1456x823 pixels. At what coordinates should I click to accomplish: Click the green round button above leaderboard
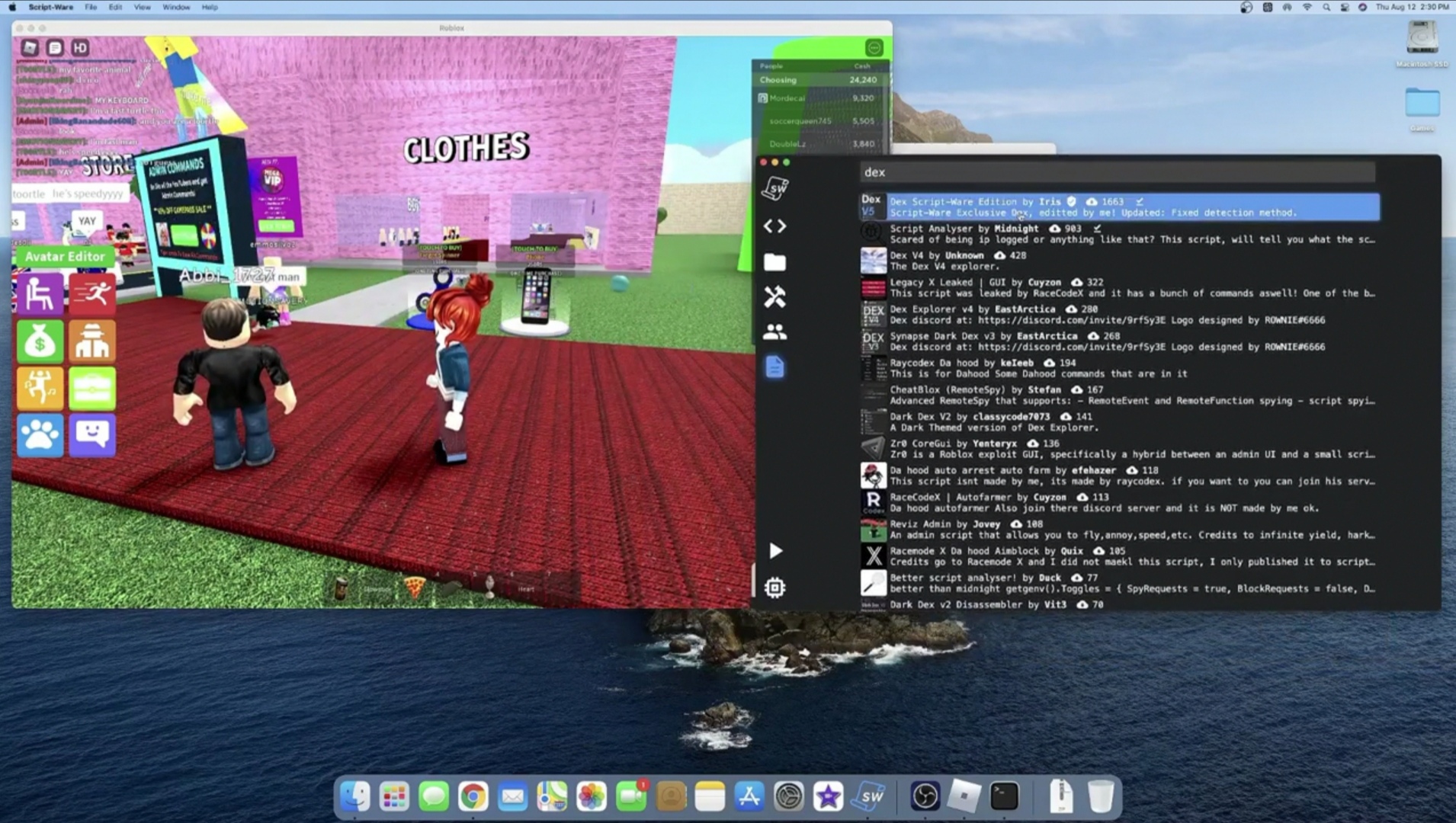pos(874,48)
